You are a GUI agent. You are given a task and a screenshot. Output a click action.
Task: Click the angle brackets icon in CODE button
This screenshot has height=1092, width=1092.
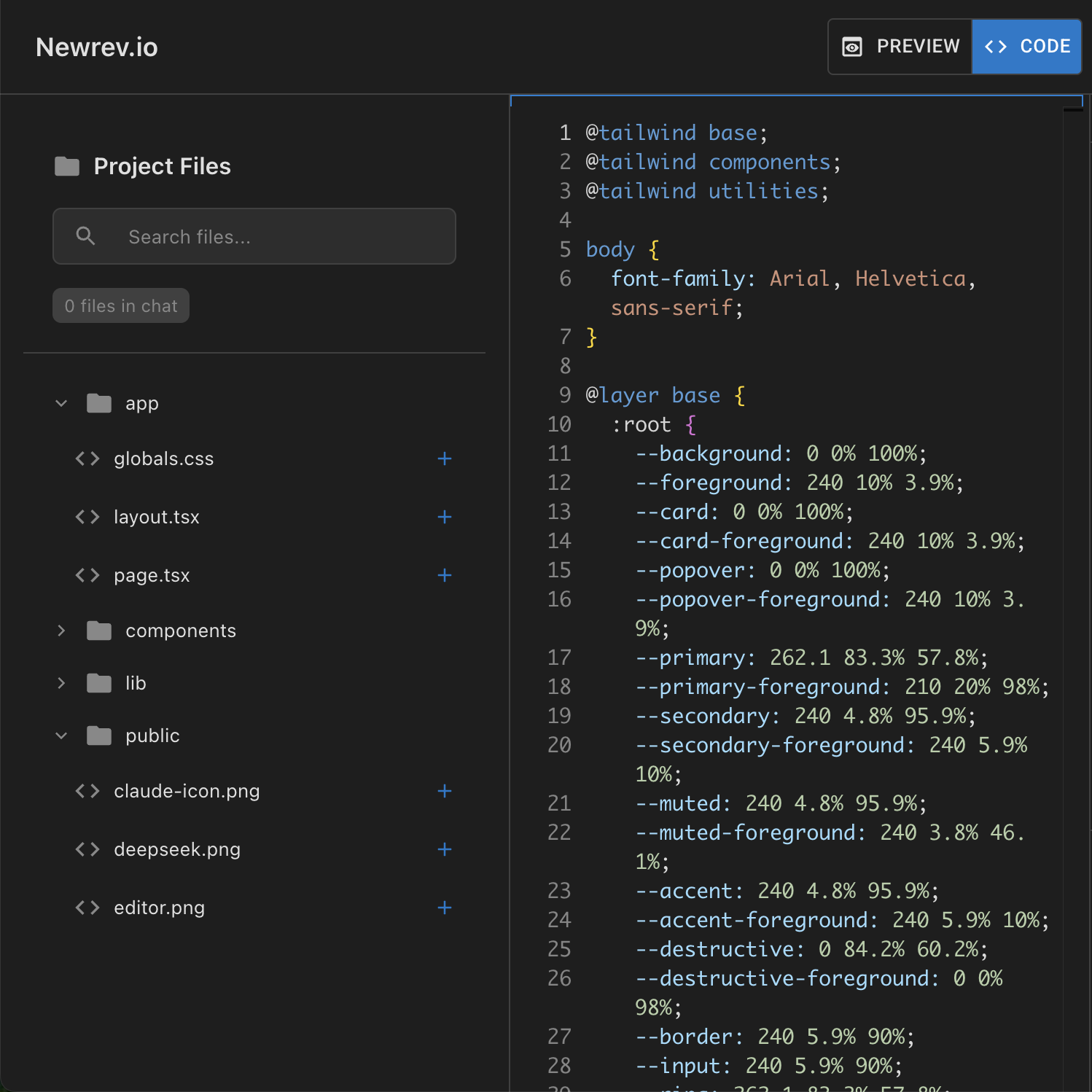(996, 47)
